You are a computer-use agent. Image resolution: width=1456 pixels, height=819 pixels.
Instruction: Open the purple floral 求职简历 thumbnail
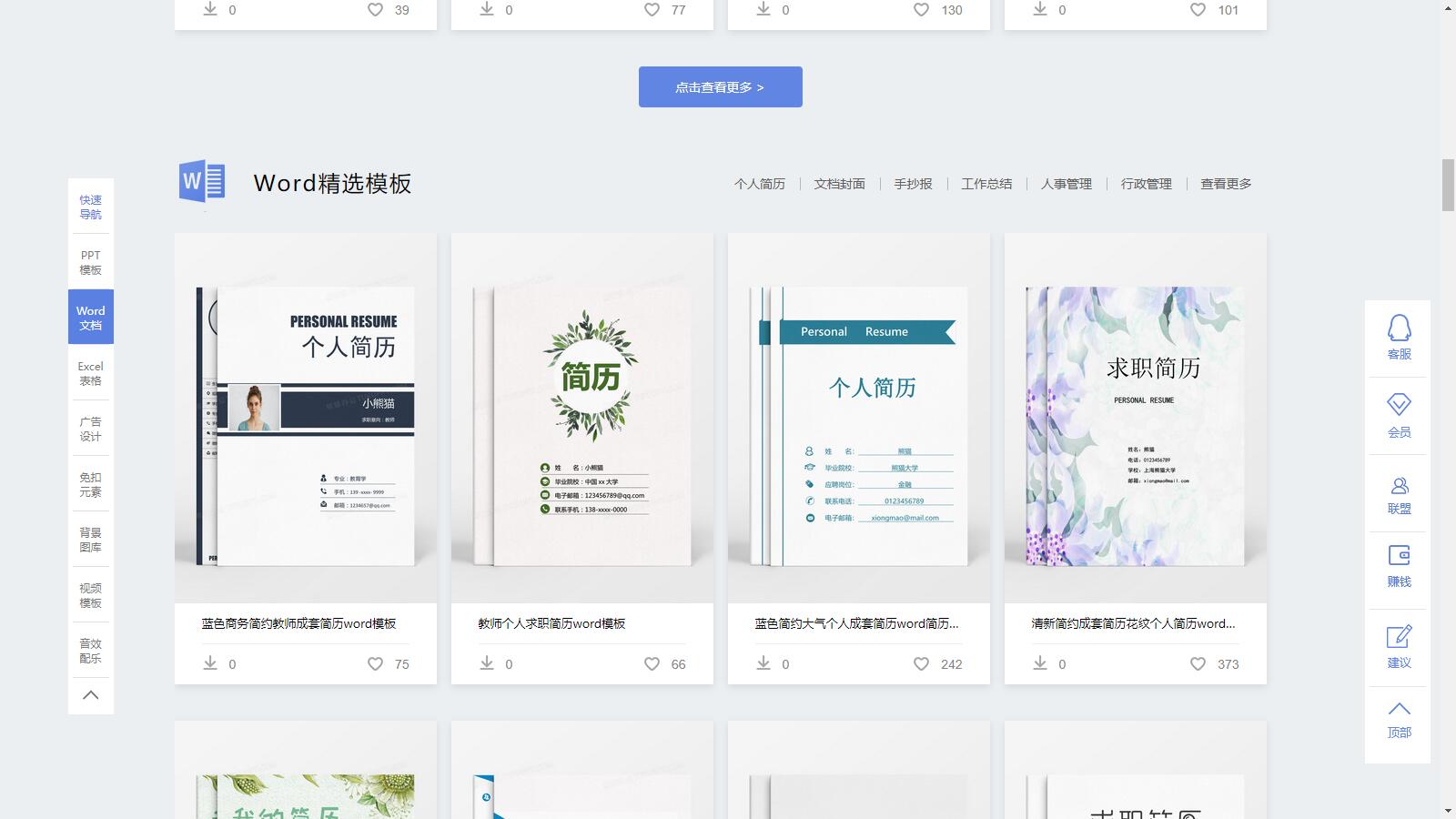point(1135,419)
